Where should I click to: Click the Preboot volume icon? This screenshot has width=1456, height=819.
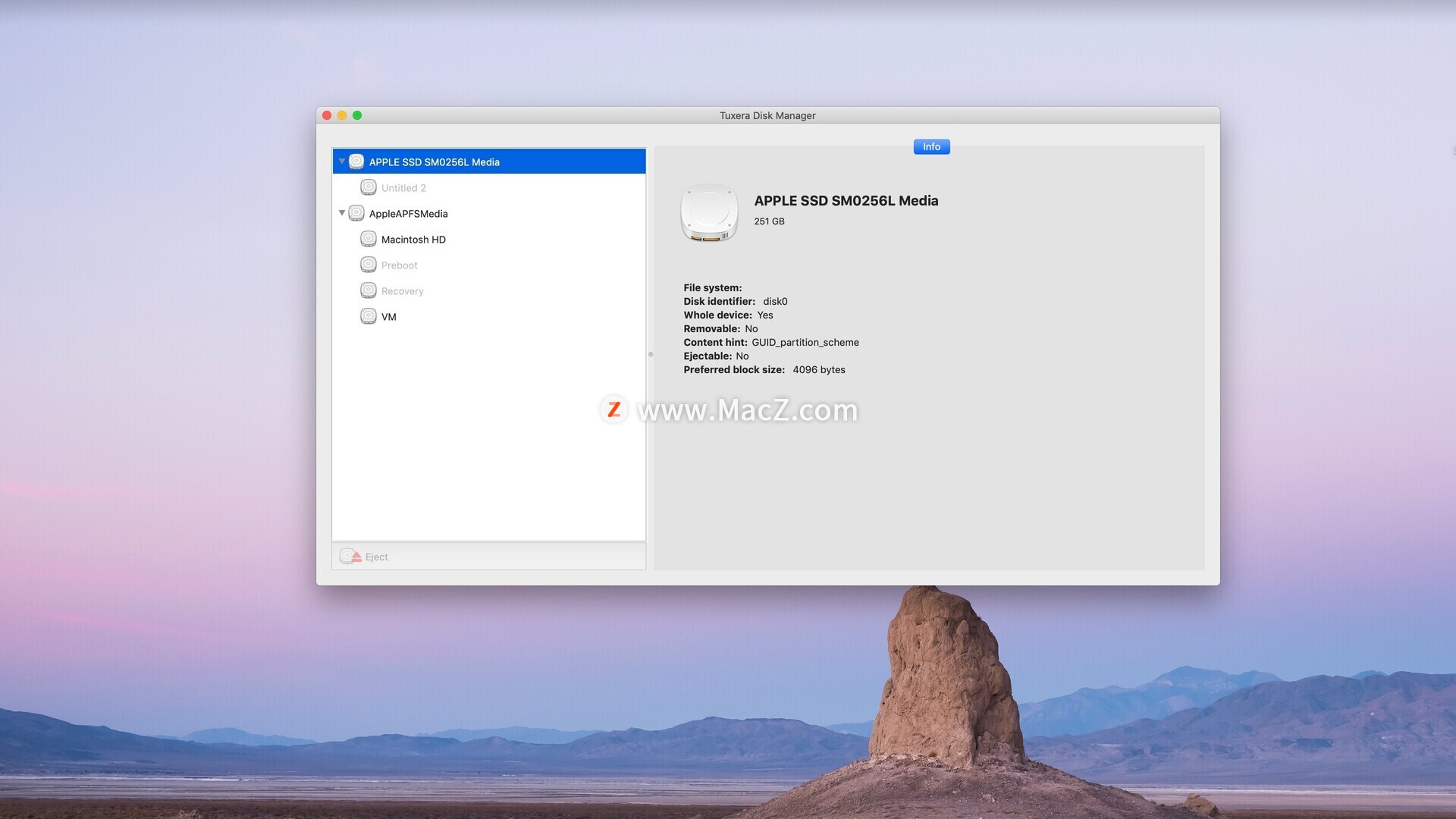[x=369, y=265]
